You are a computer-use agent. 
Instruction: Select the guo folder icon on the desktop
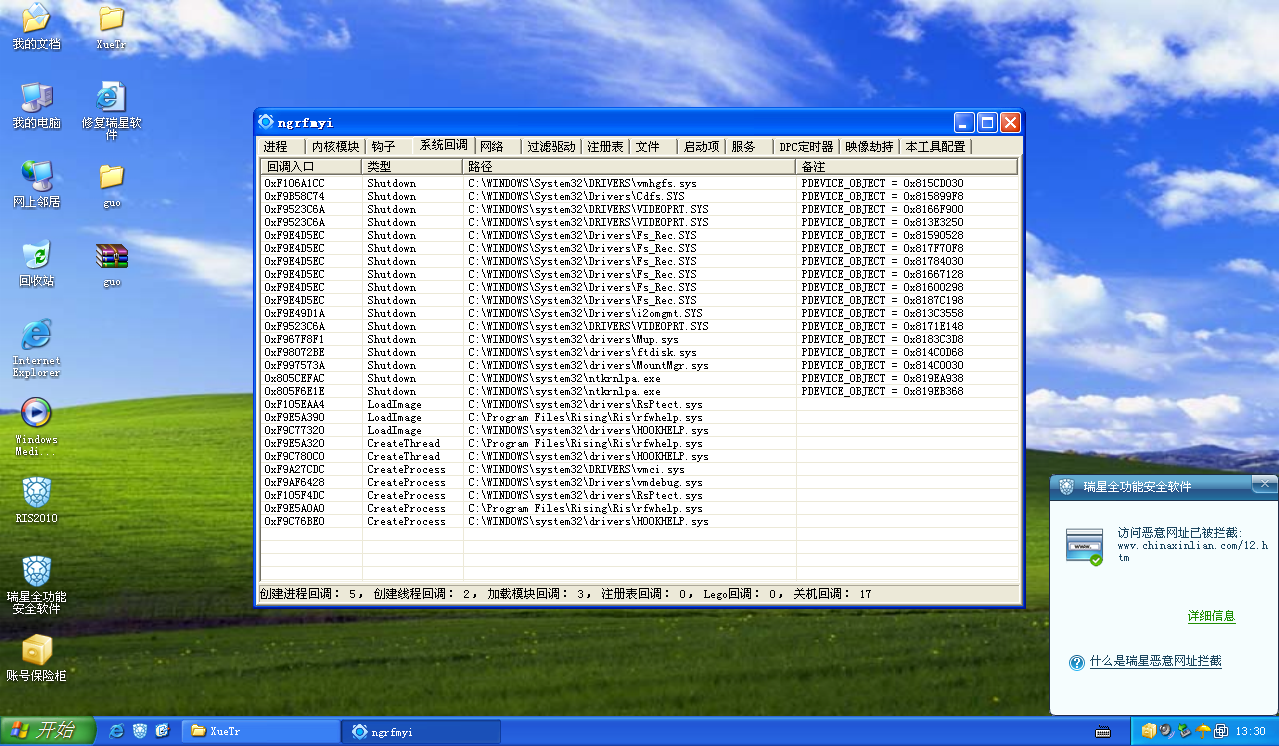[x=111, y=184]
